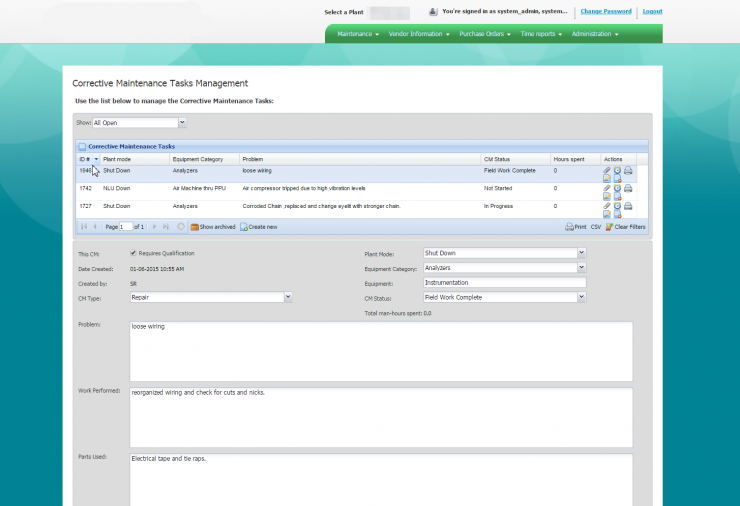
Task: Click the page number input field
Action: pos(126,227)
